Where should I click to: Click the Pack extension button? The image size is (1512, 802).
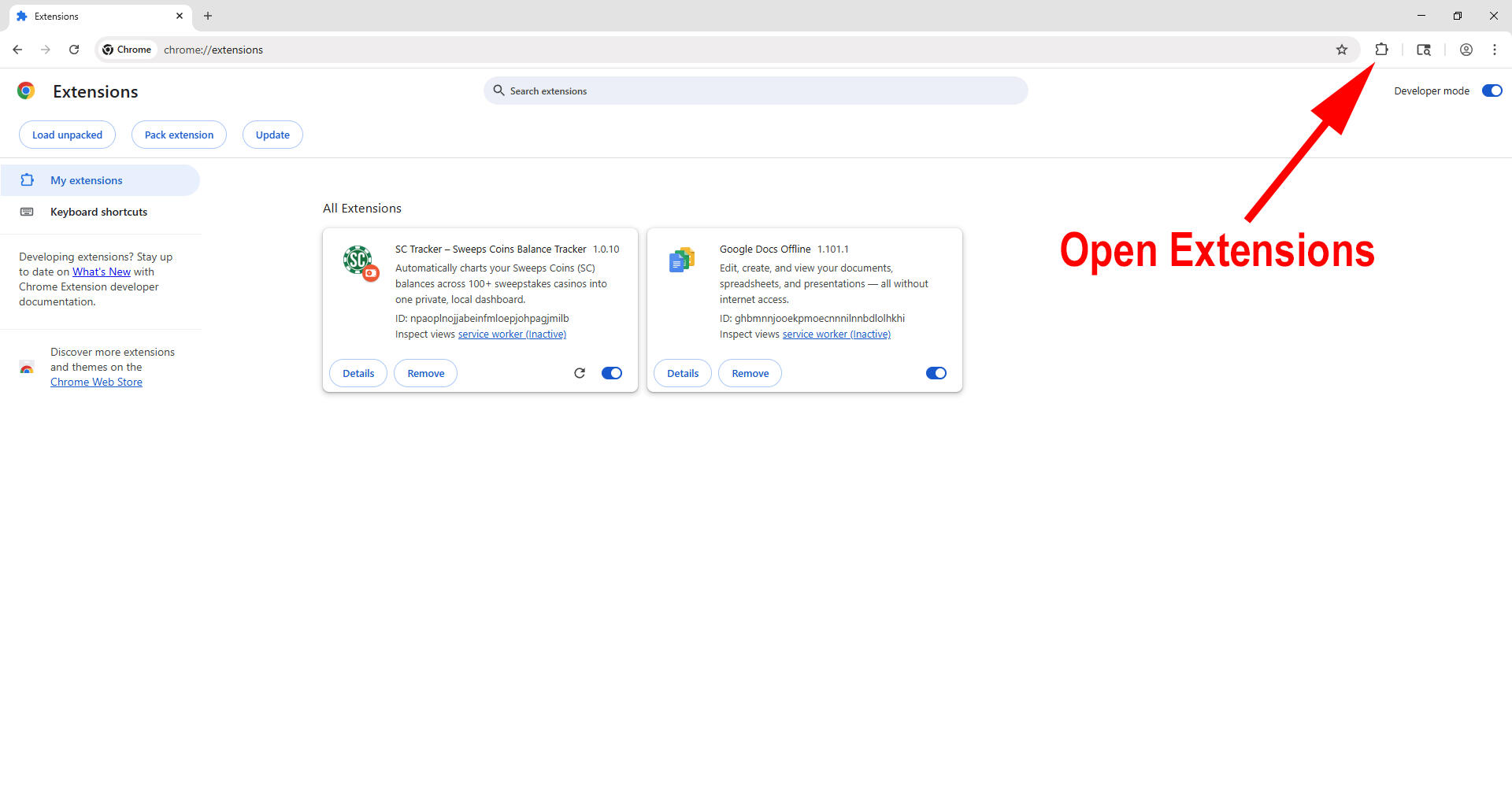(x=179, y=135)
